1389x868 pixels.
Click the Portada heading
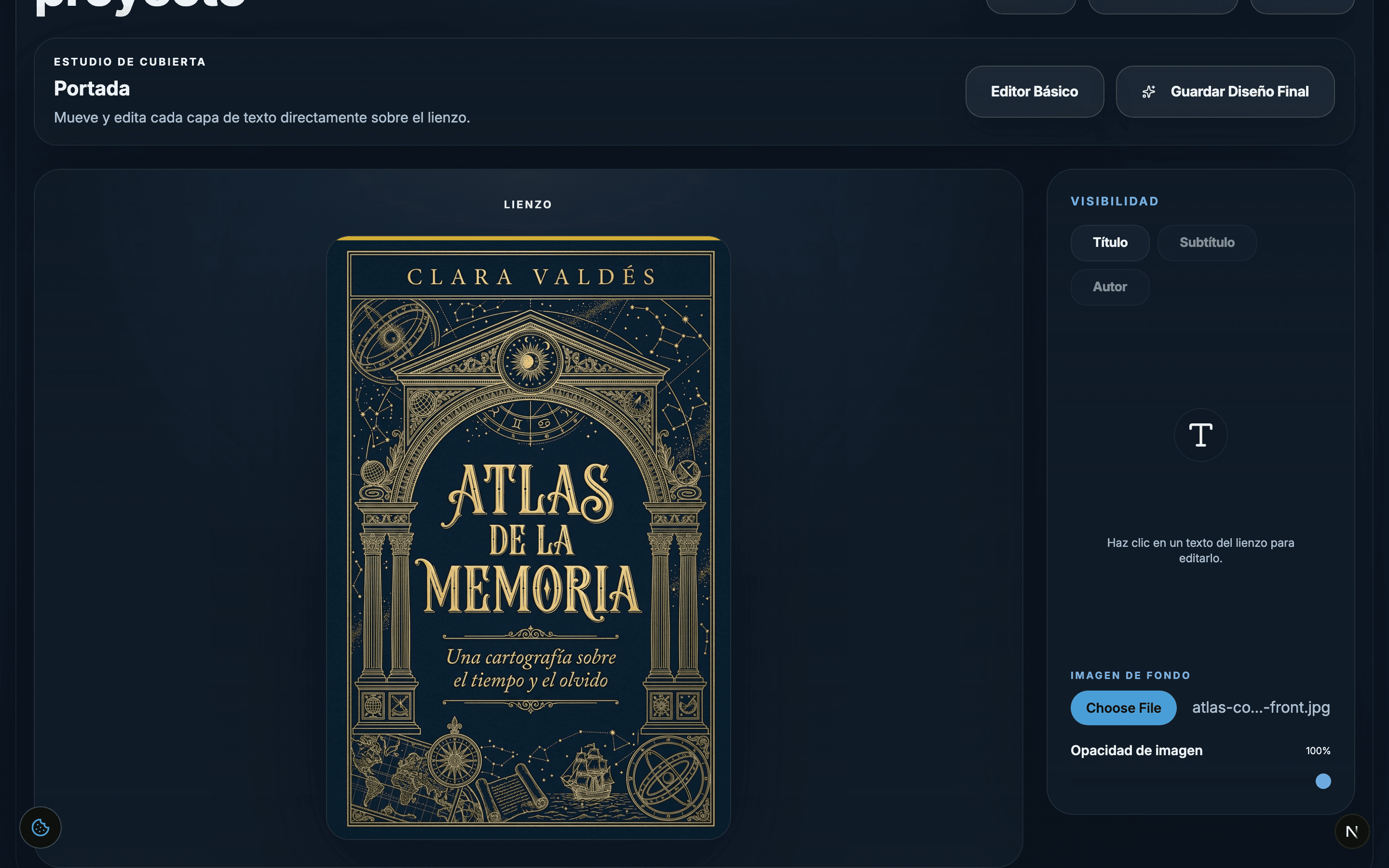pos(92,88)
